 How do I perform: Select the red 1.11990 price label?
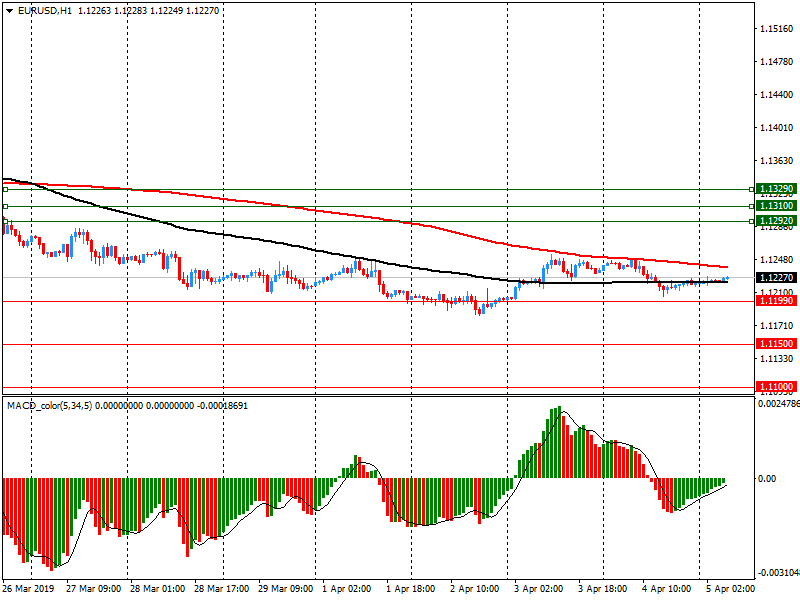774,300
